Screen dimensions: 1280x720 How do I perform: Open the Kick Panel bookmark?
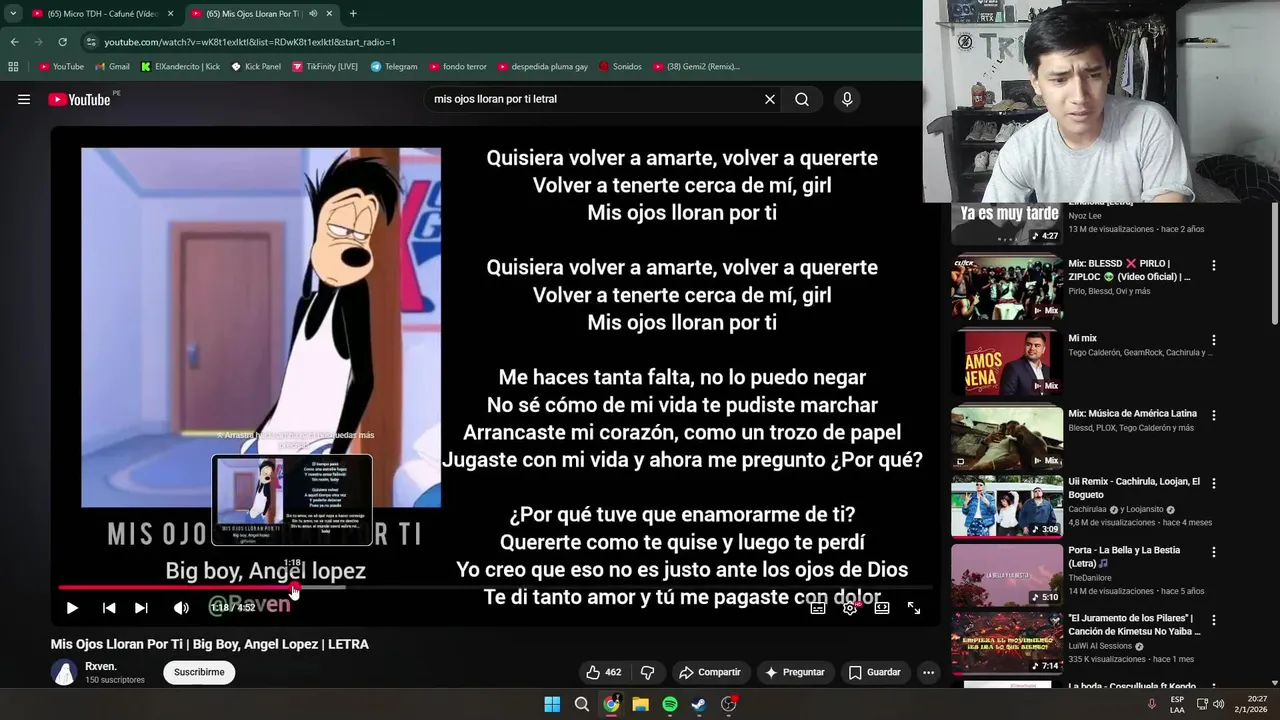255,67
